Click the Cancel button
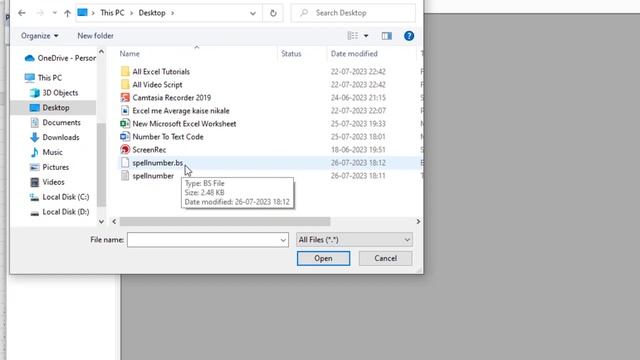 coord(385,258)
